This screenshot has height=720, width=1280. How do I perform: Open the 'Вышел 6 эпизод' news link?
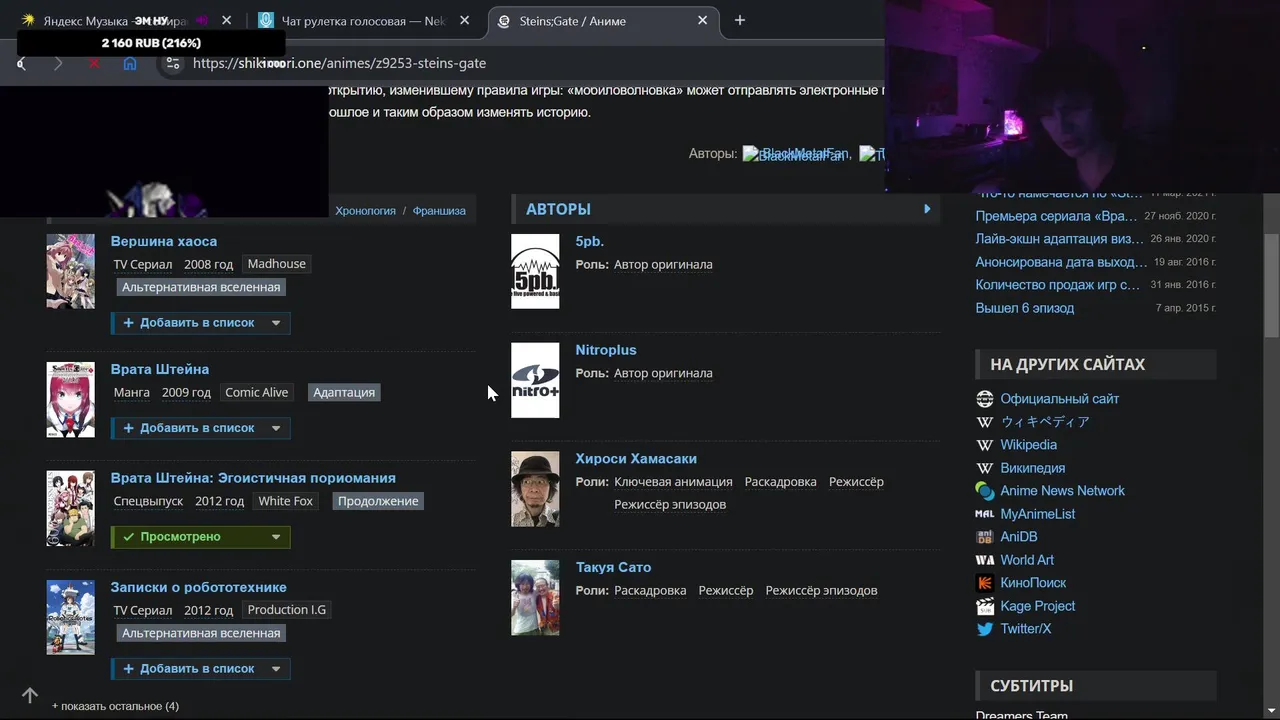[x=1025, y=308]
